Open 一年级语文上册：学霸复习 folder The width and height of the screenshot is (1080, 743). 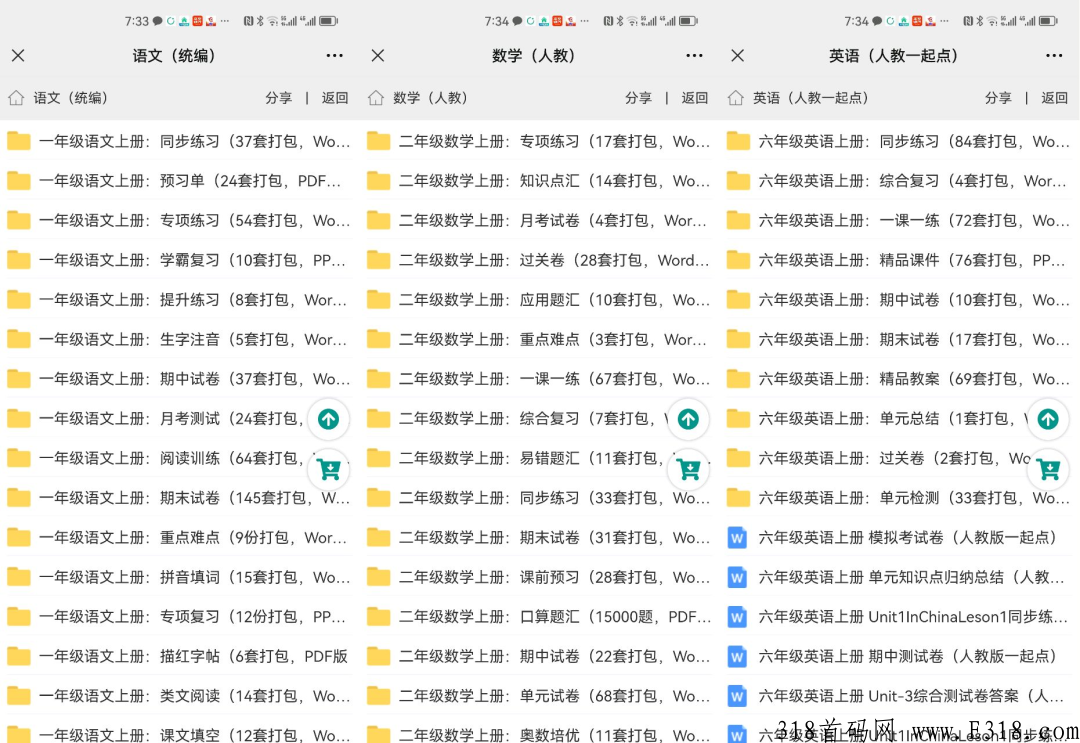(180, 260)
